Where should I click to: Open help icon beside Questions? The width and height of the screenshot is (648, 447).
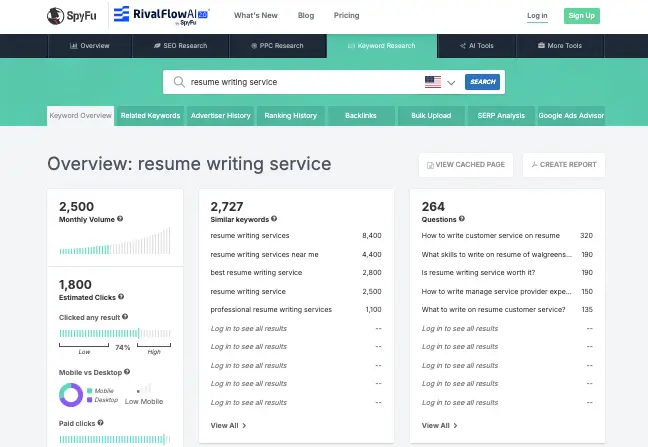pos(462,219)
